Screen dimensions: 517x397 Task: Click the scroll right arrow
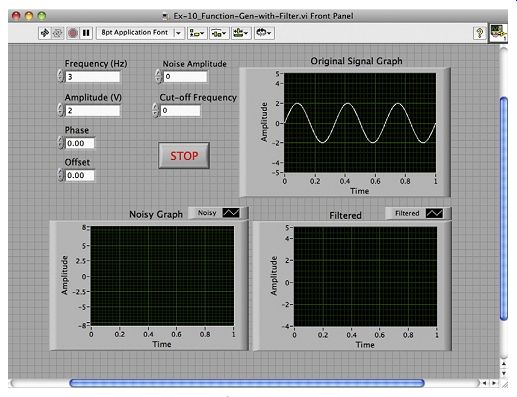pyautogui.click(x=494, y=383)
